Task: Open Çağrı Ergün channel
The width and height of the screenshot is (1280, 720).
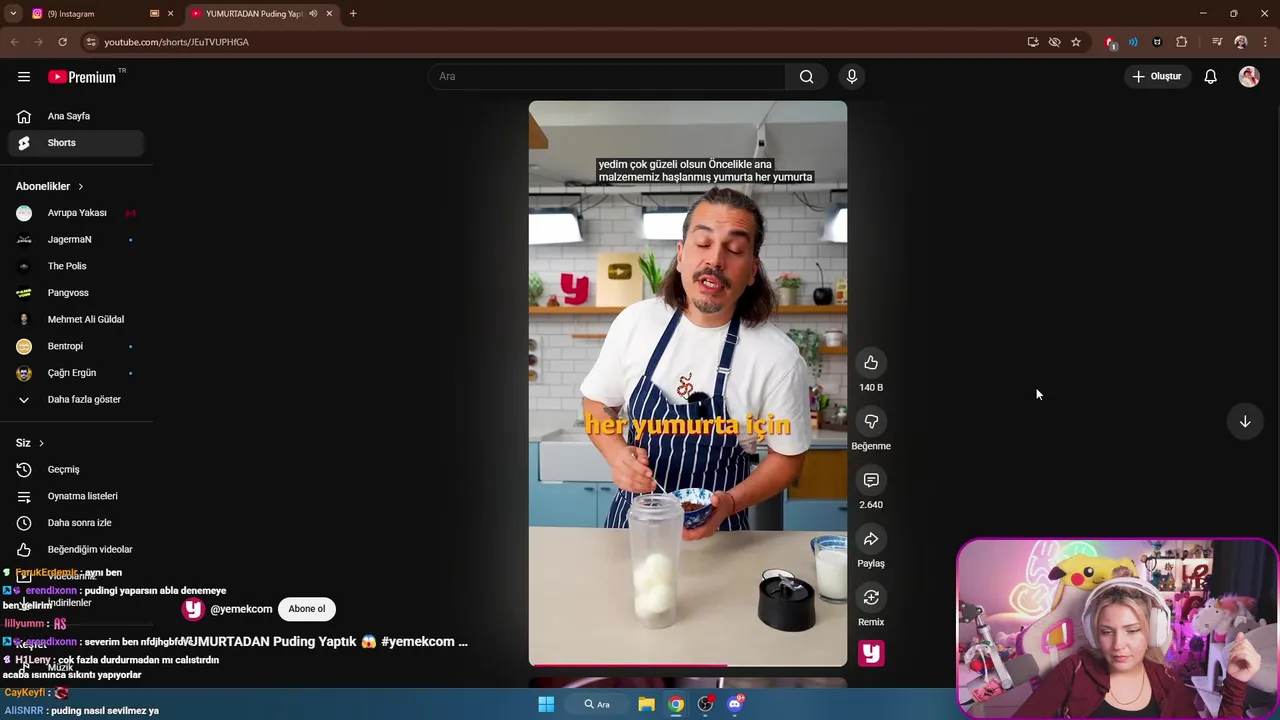Action: [76, 373]
